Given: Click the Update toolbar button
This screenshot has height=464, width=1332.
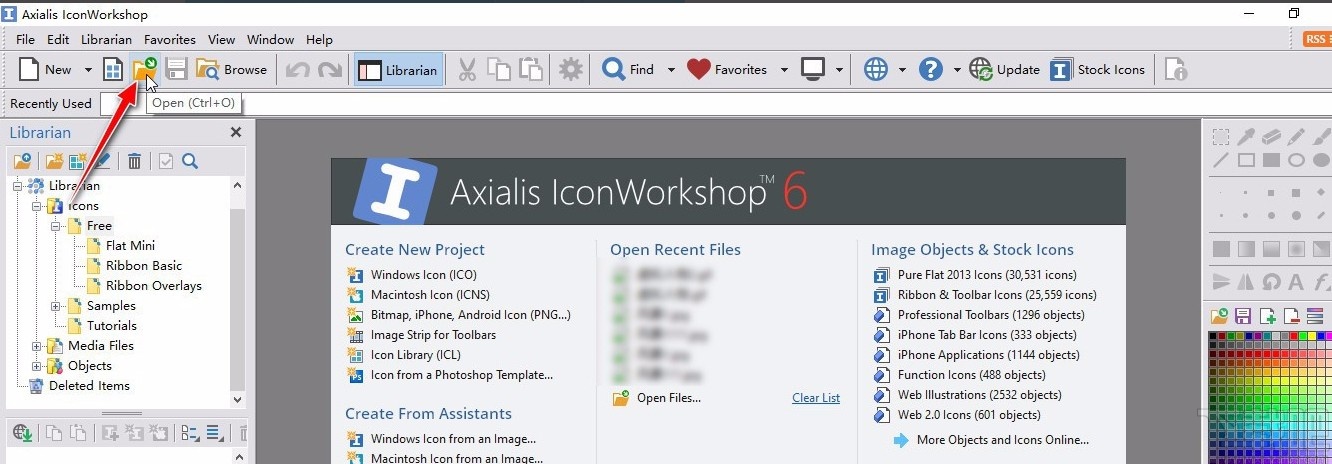Looking at the screenshot, I should point(1005,70).
